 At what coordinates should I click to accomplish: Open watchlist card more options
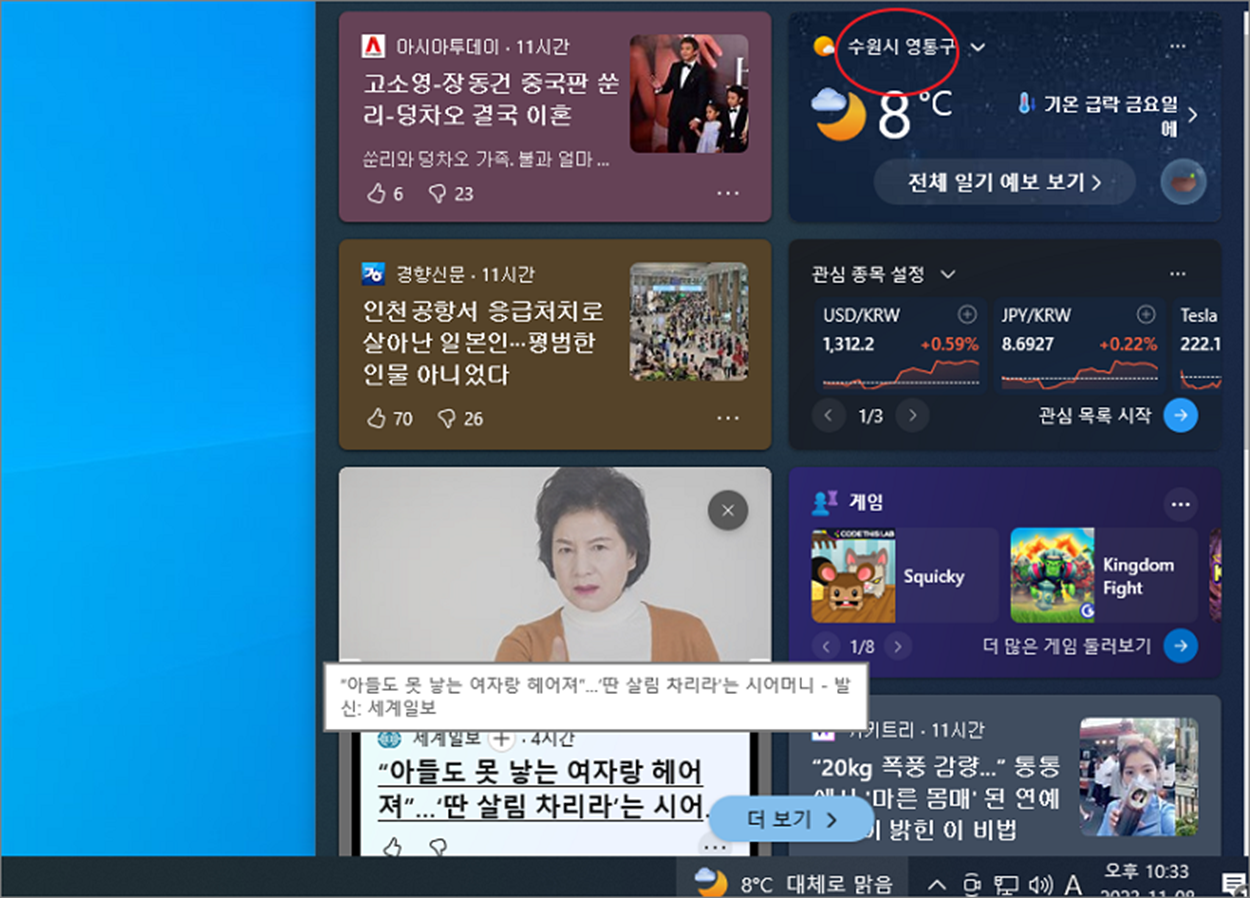tap(1178, 274)
